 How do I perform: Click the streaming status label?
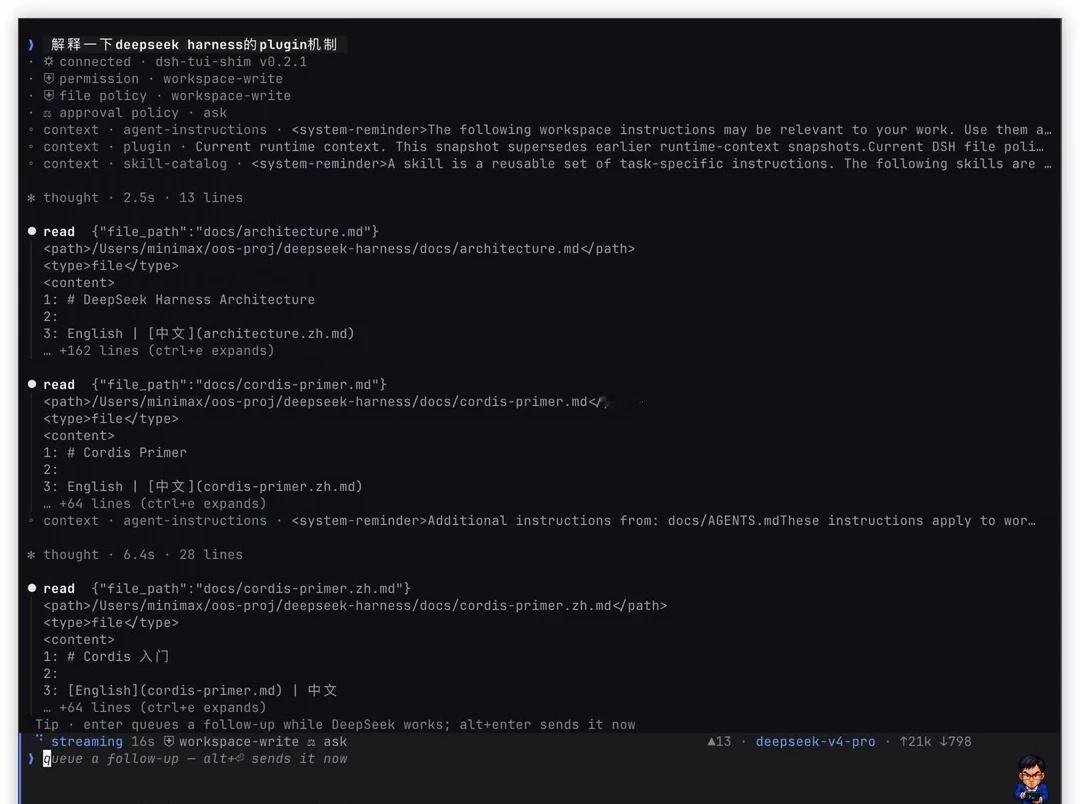(x=87, y=742)
